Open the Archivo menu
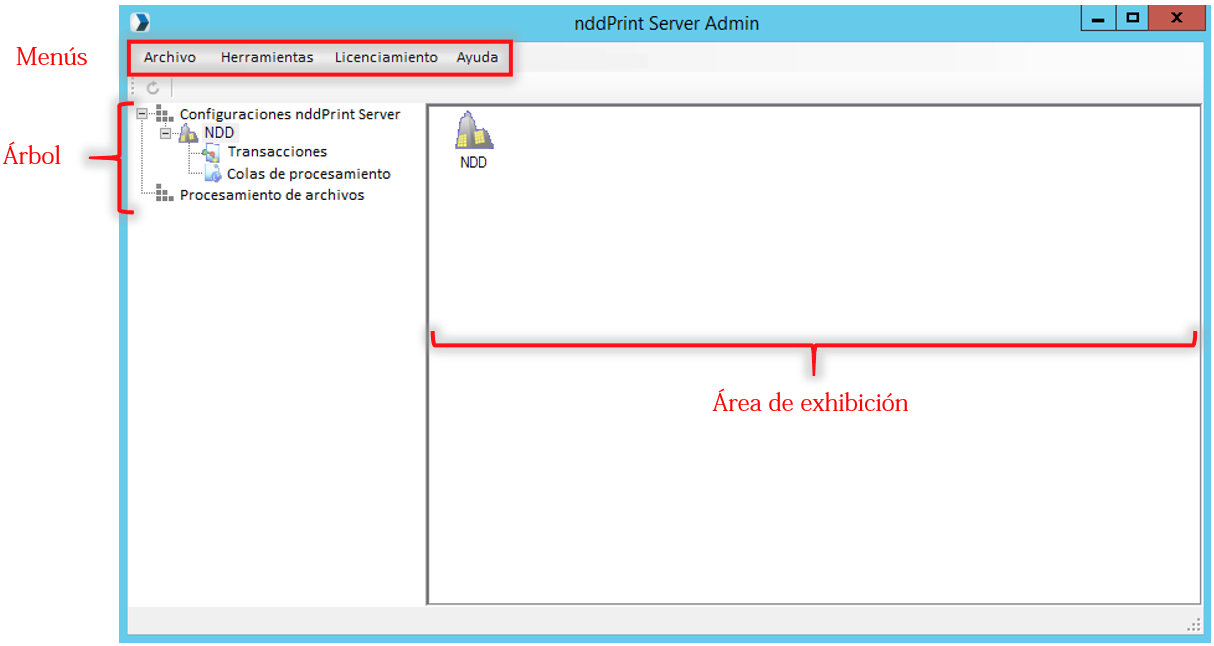The height and width of the screenshot is (646, 1214). pos(168,57)
